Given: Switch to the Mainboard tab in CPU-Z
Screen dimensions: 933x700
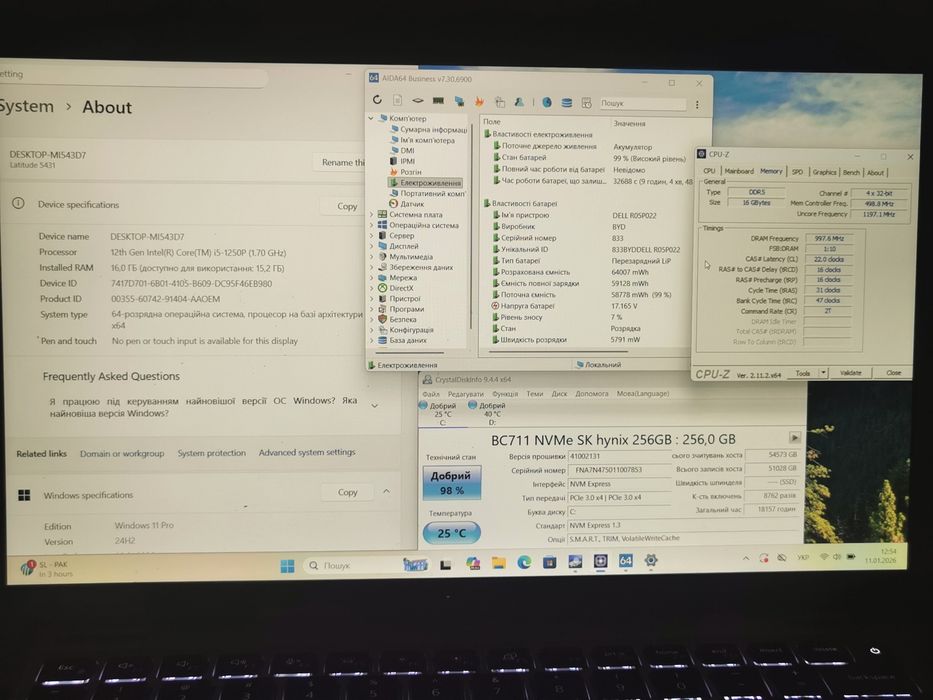Looking at the screenshot, I should click(738, 171).
